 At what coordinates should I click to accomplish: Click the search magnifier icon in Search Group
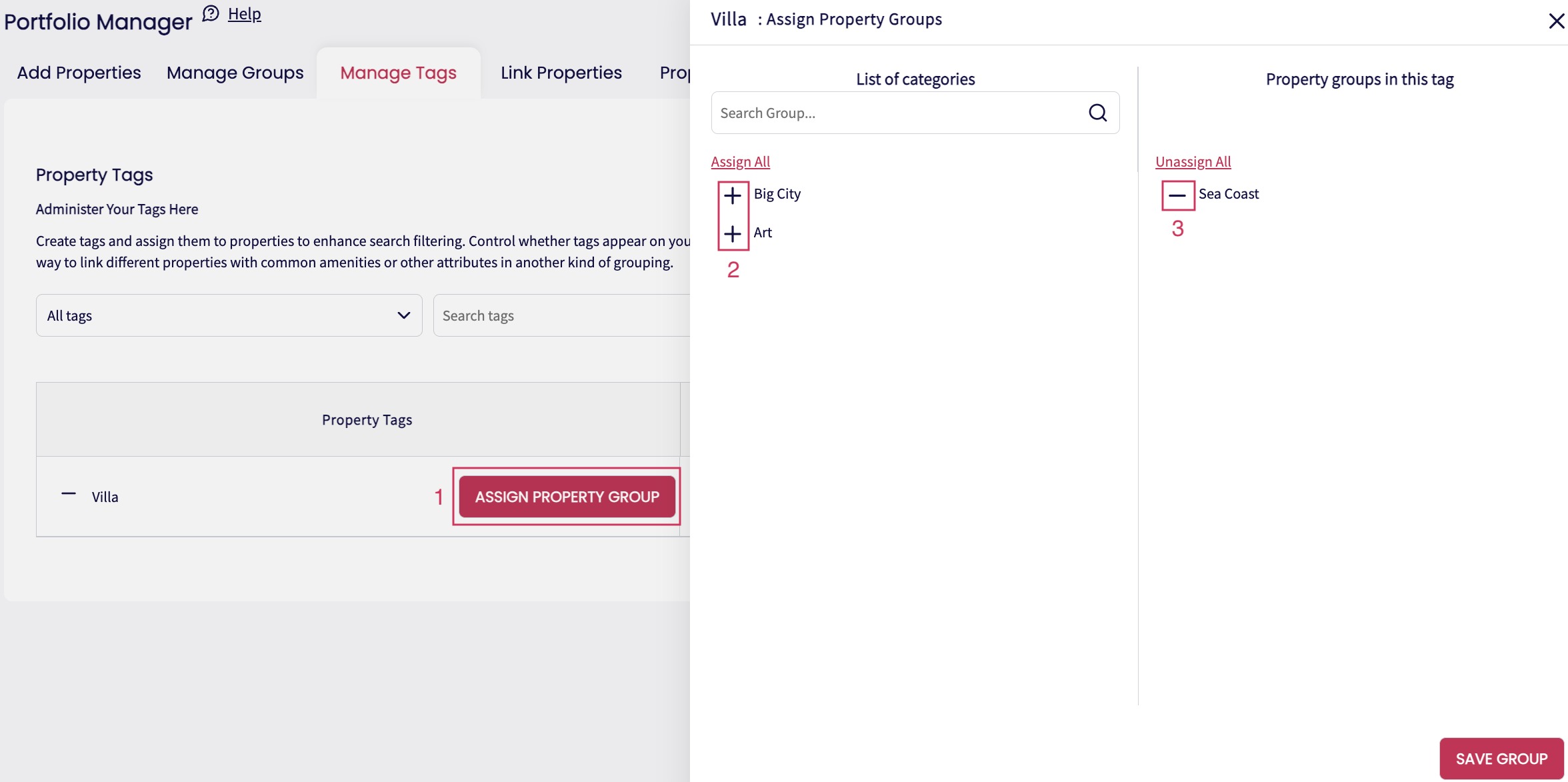point(1097,113)
